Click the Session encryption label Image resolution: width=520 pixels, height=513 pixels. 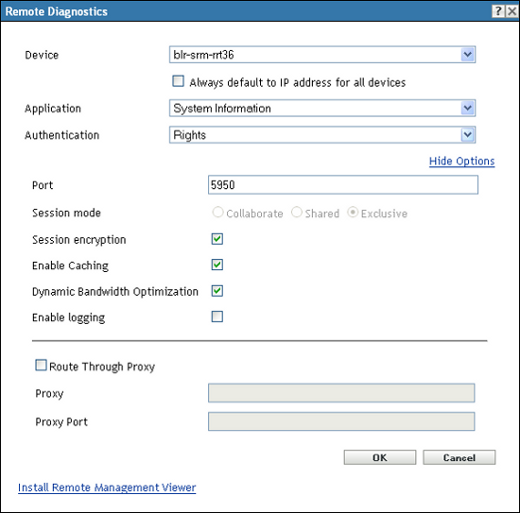pos(79,240)
